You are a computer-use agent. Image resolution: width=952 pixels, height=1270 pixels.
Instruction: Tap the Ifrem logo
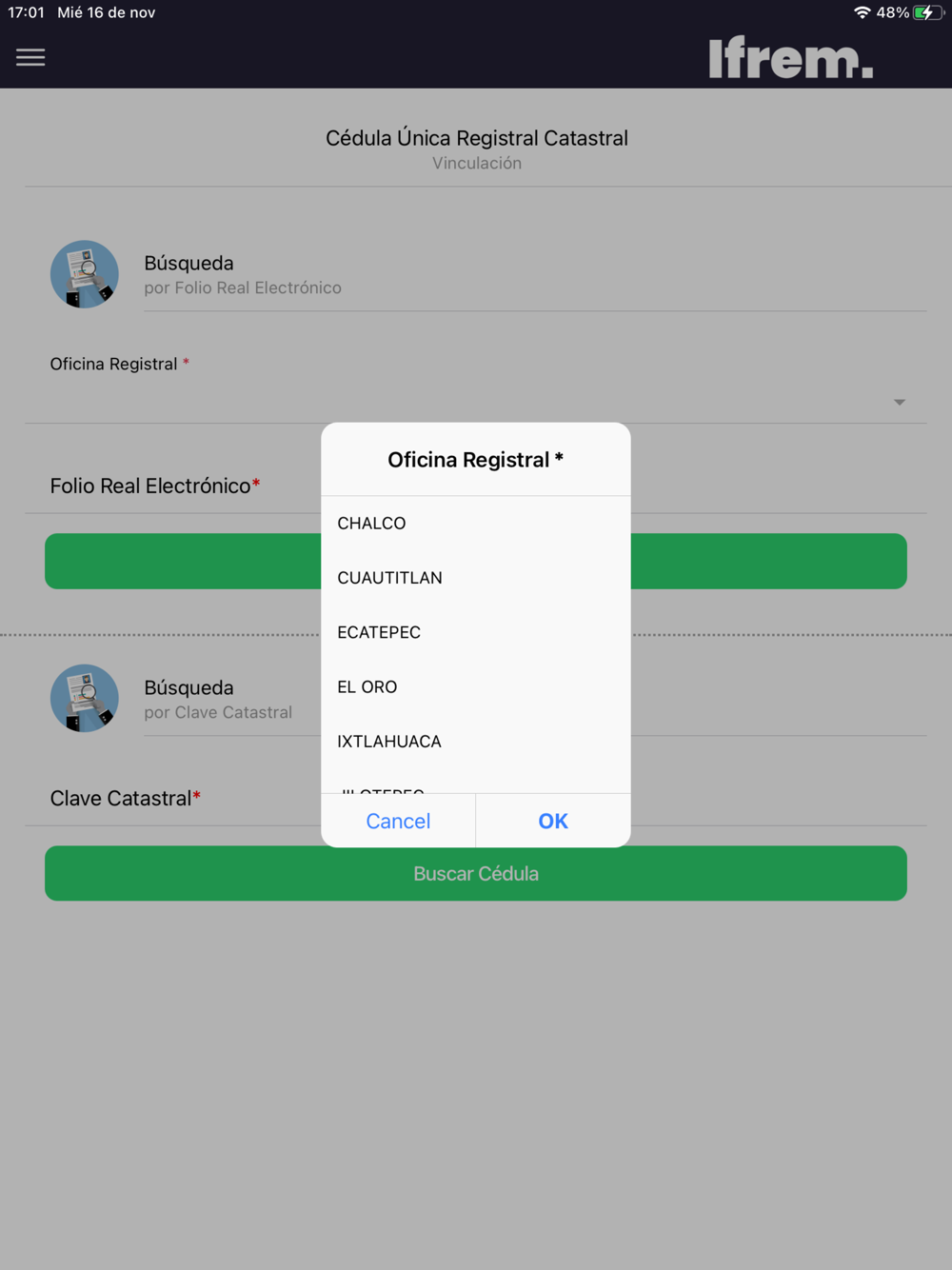(790, 57)
